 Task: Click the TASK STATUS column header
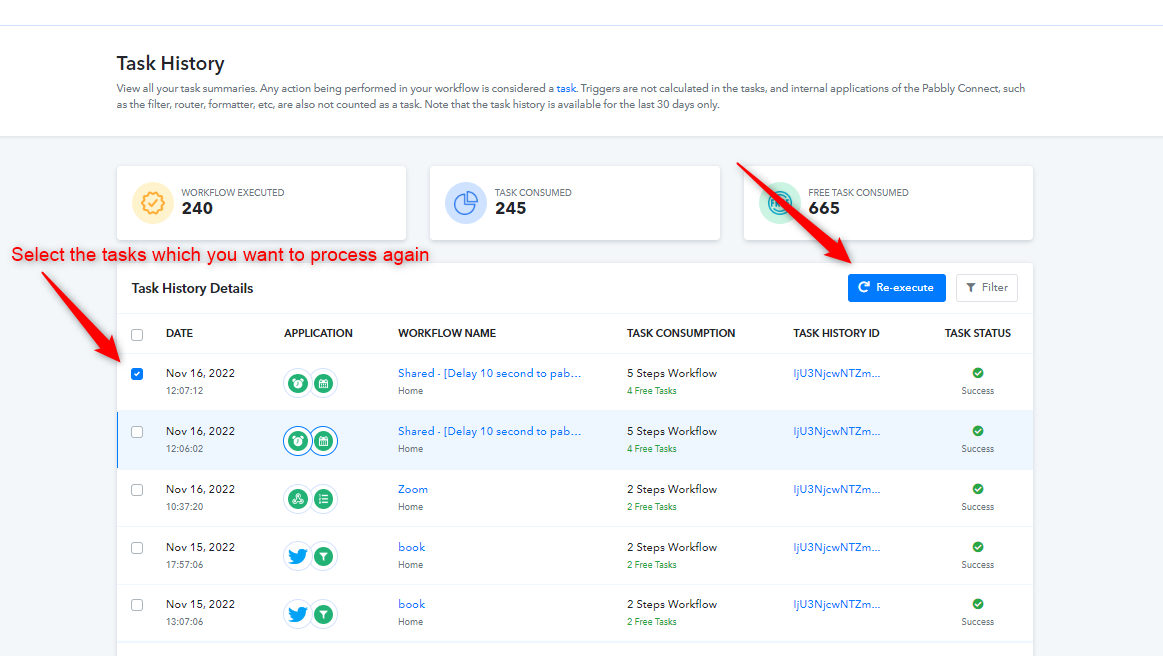[x=978, y=333]
